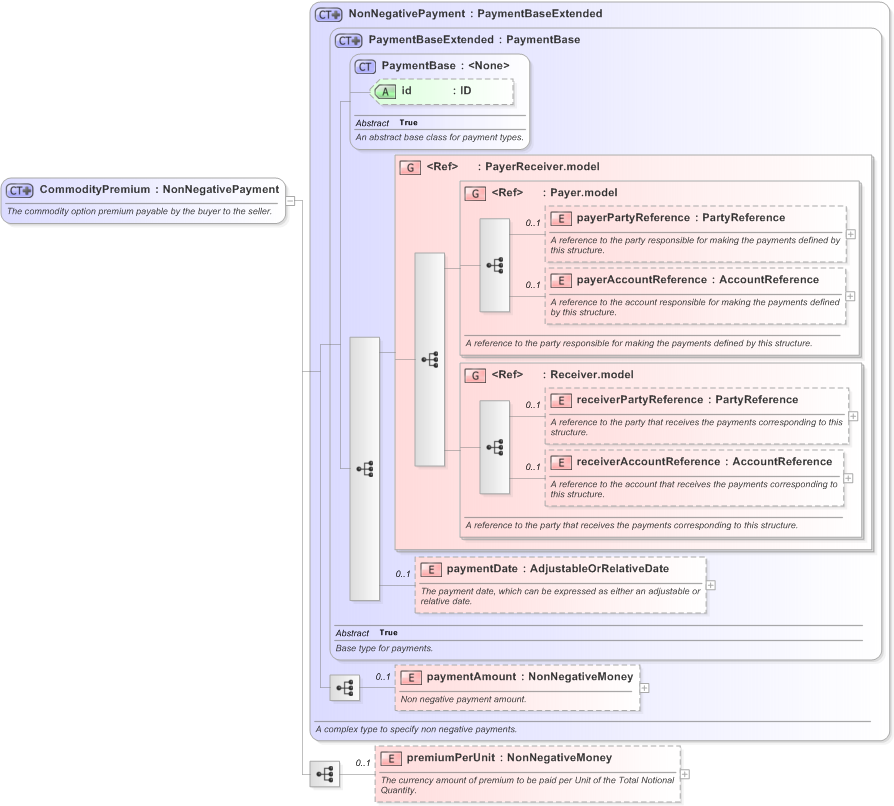This screenshot has width=894, height=806.
Task: Click the sequence icon inside PayerReceiver.model
Action: 429,359
